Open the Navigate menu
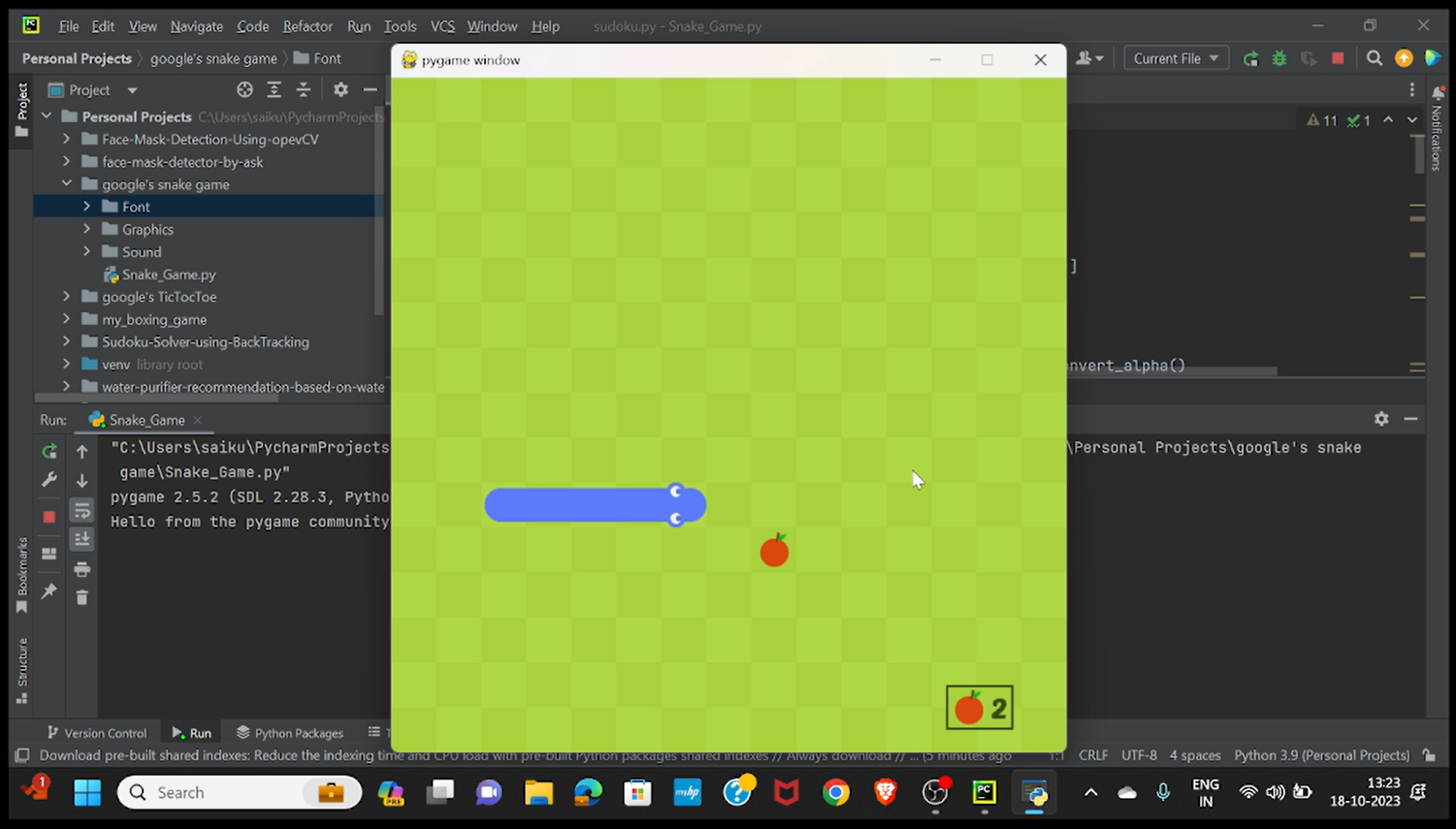The image size is (1456, 829). [x=196, y=26]
